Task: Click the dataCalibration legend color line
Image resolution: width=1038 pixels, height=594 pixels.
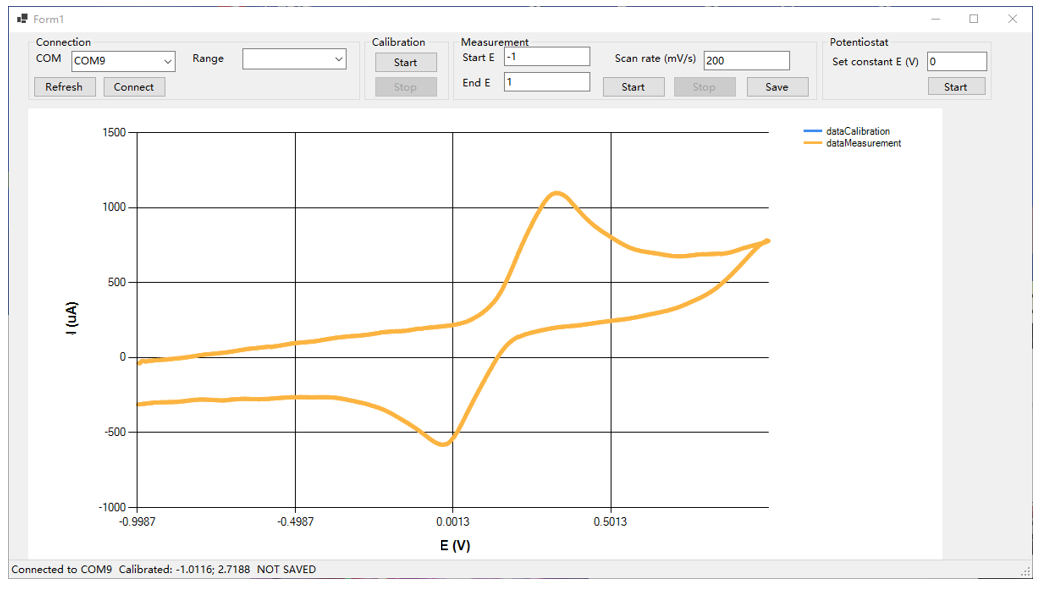Action: click(812, 131)
